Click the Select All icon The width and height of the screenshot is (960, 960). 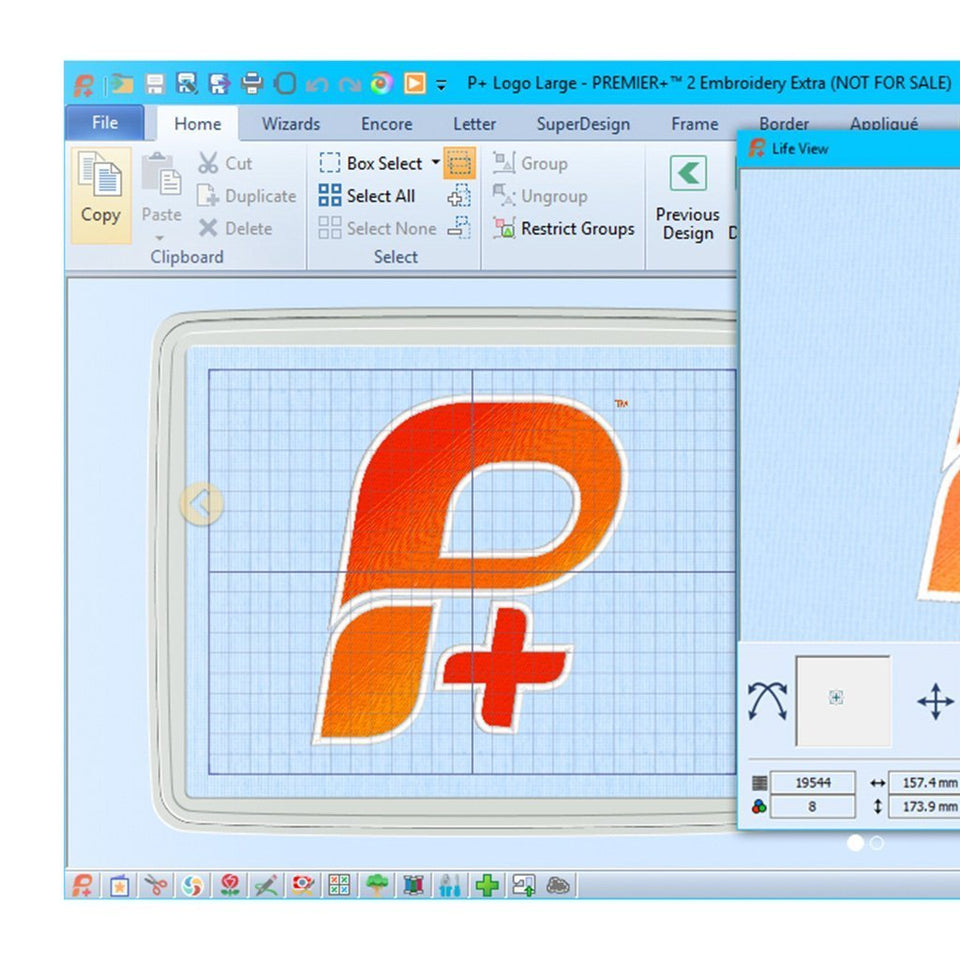(330, 196)
